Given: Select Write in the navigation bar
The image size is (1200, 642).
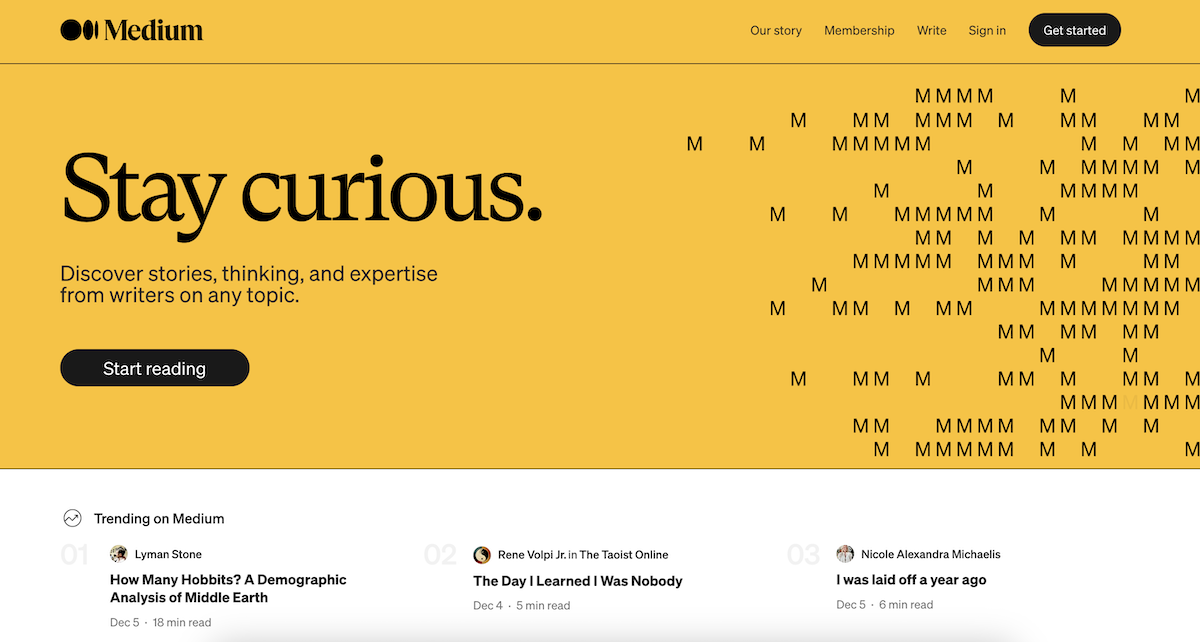Looking at the screenshot, I should 931,31.
